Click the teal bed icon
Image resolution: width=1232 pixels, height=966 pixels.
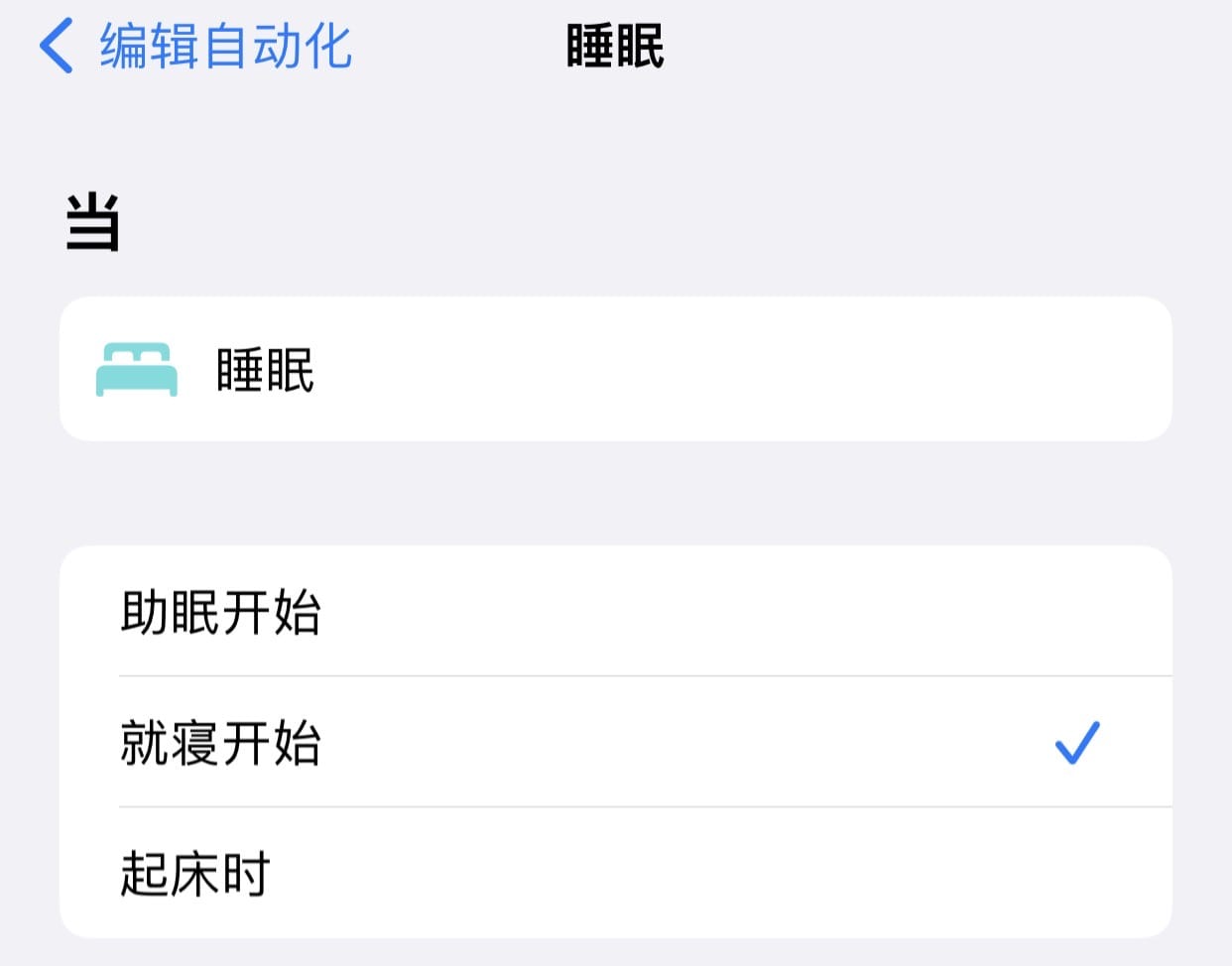coord(137,369)
